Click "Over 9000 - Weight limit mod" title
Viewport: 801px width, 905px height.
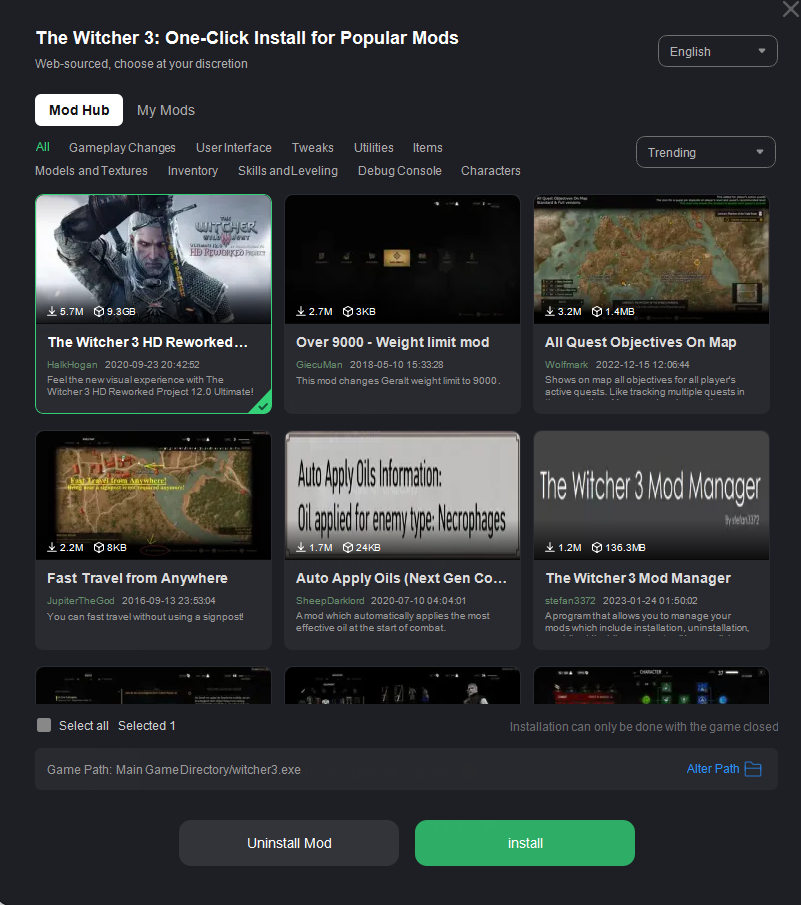pos(392,342)
